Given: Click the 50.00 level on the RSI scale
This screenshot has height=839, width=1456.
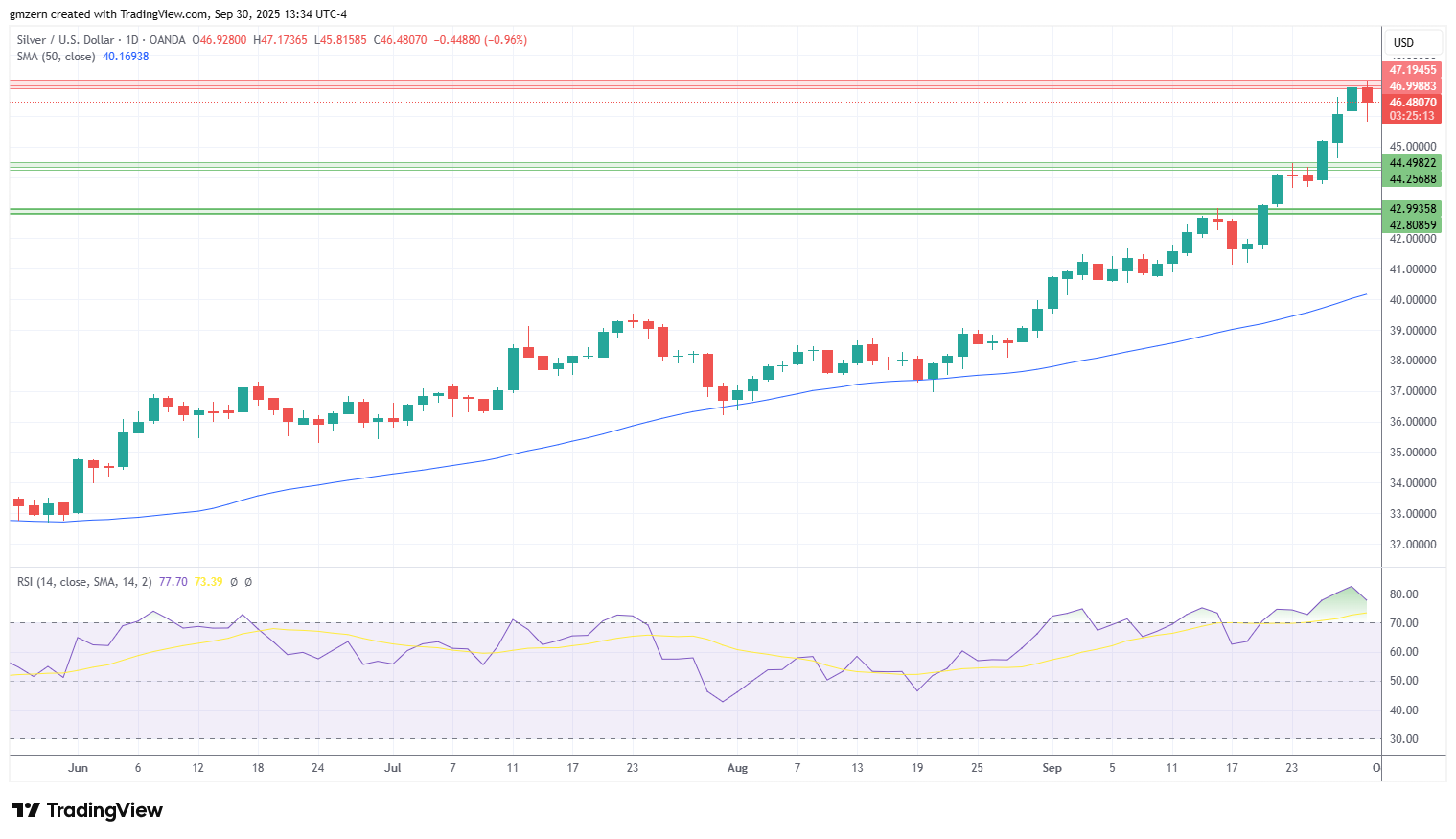Looking at the screenshot, I should click(1404, 681).
